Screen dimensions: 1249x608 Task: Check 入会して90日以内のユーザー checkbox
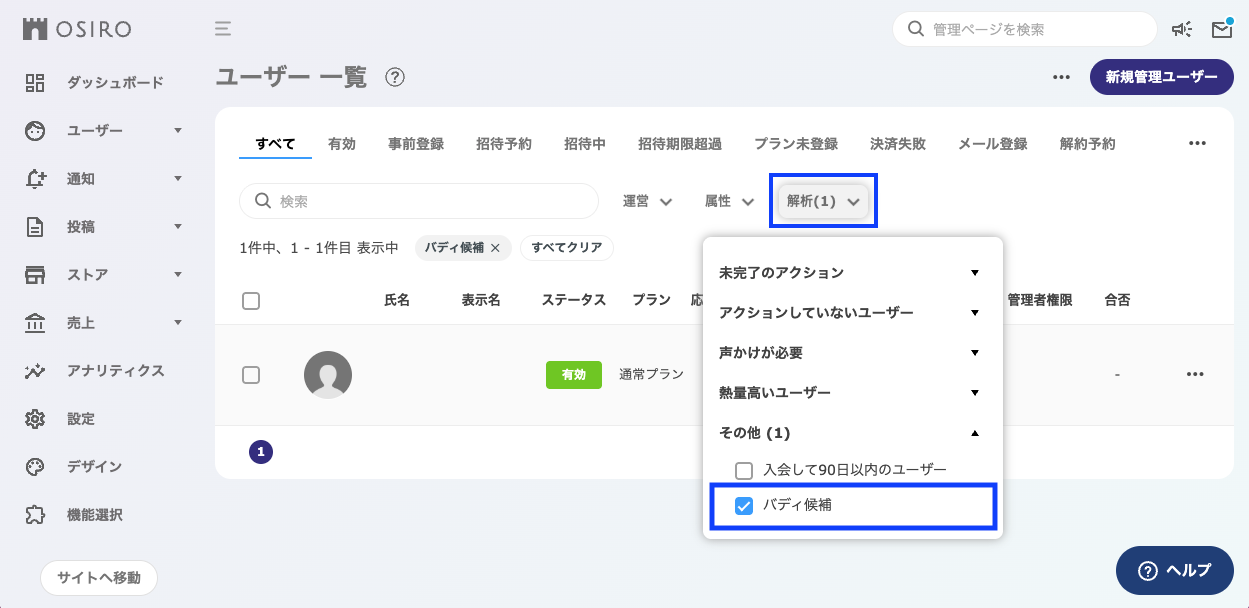pyautogui.click(x=744, y=470)
